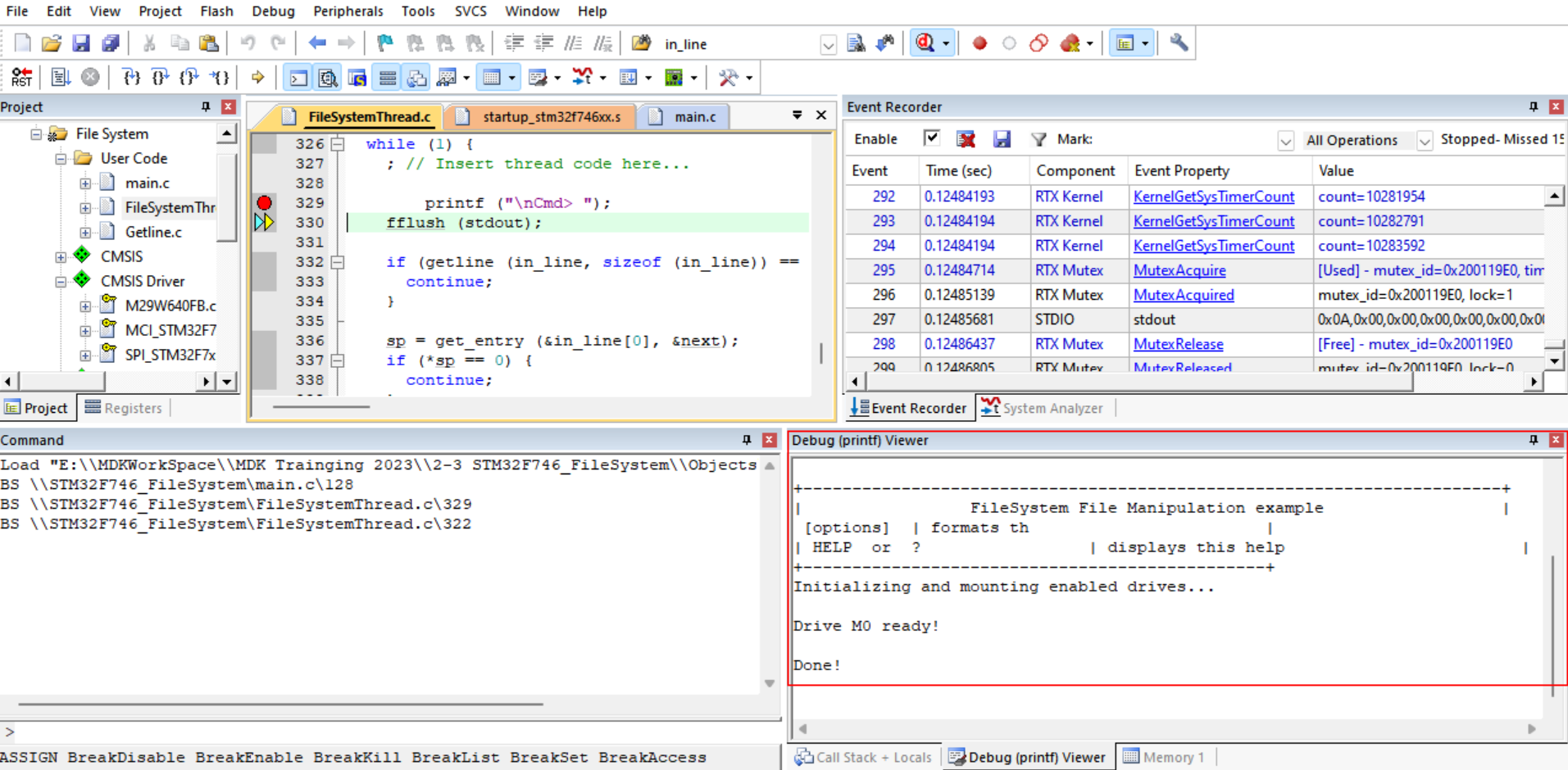Open the KernelGetSysTimerCount link in event 292

pos(1213,197)
